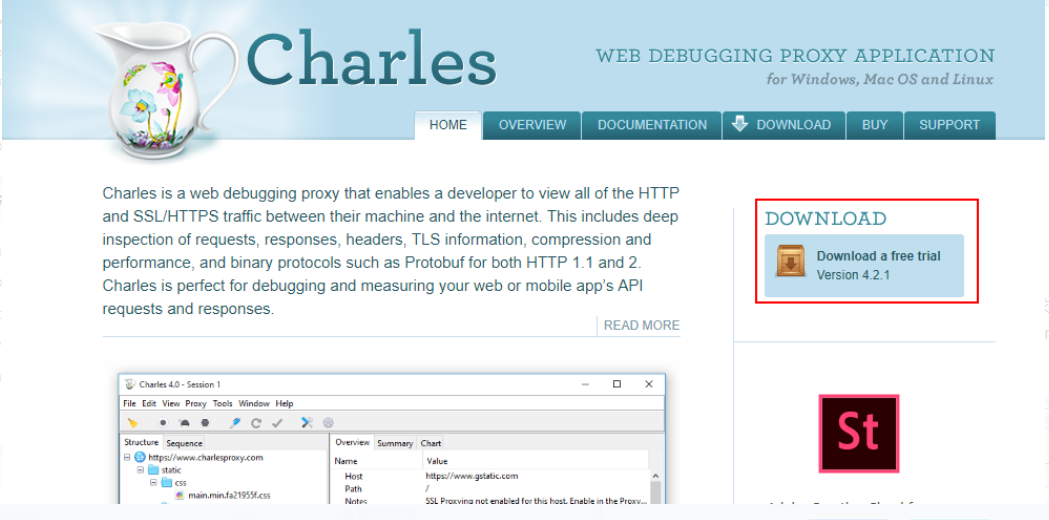Open the HOME navigation tab

(448, 125)
